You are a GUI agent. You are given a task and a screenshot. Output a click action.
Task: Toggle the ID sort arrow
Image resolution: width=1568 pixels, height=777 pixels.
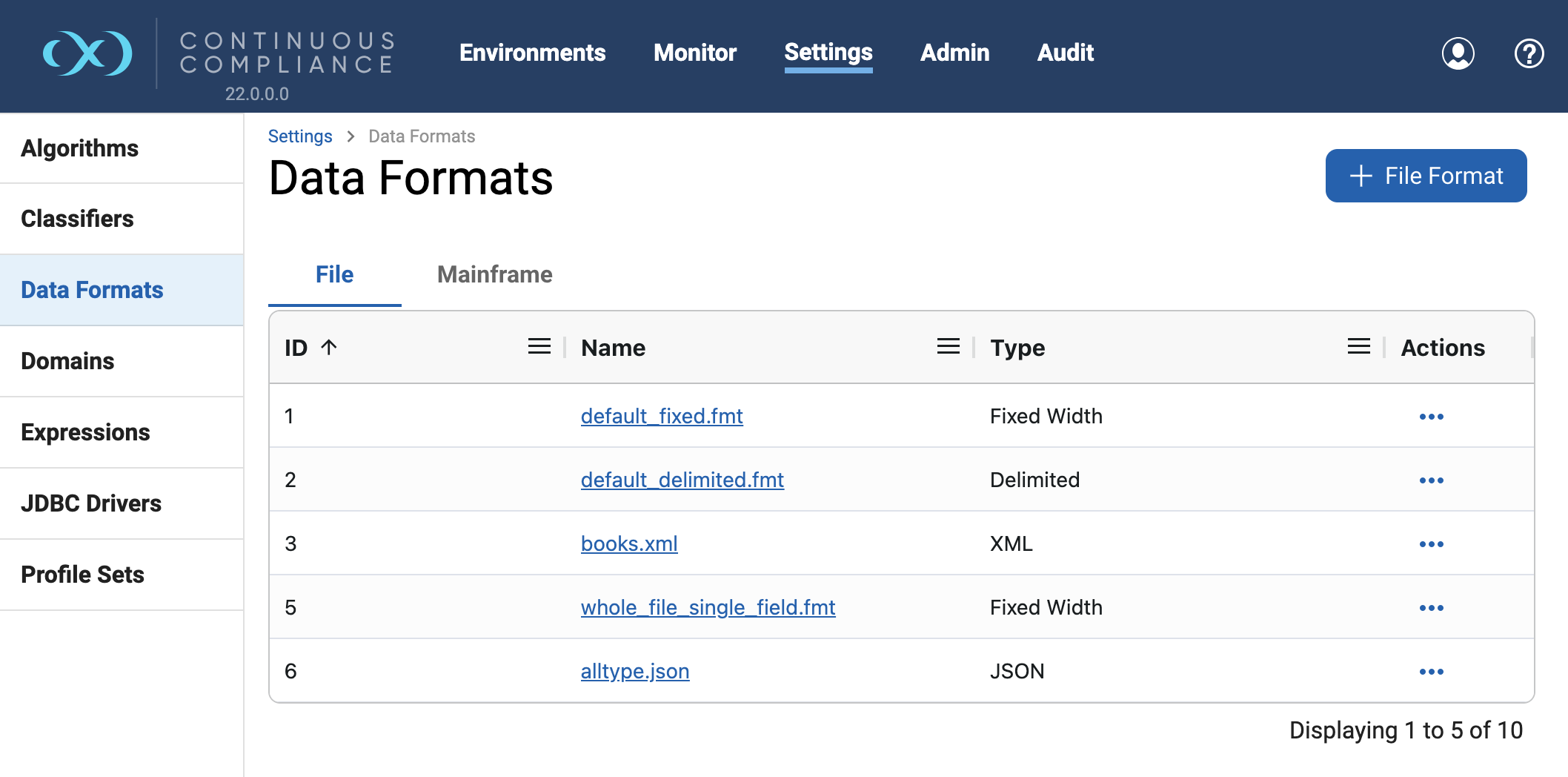(329, 347)
